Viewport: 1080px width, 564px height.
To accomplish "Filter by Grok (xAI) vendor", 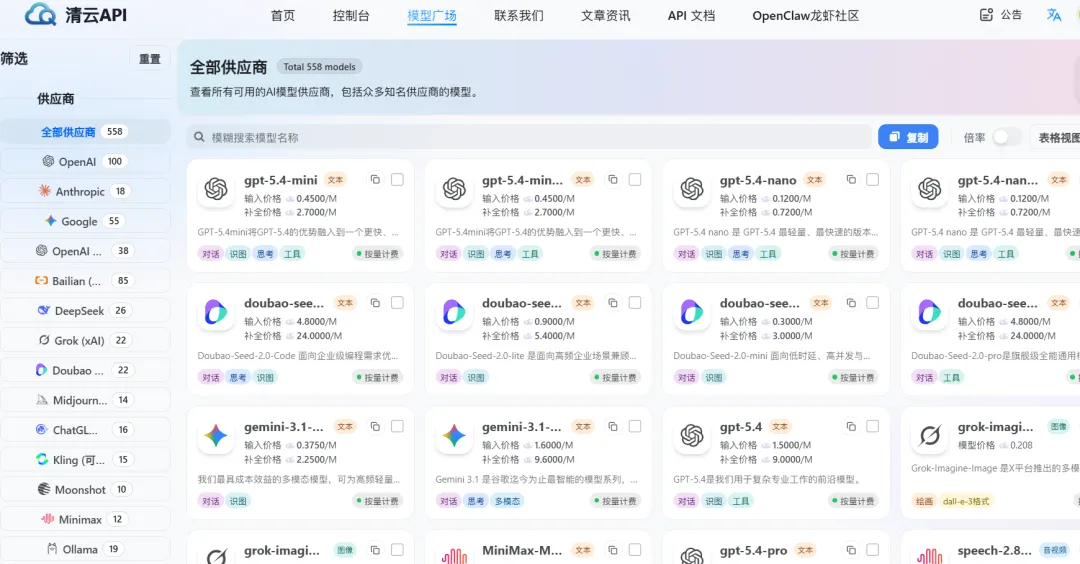I will (x=85, y=340).
